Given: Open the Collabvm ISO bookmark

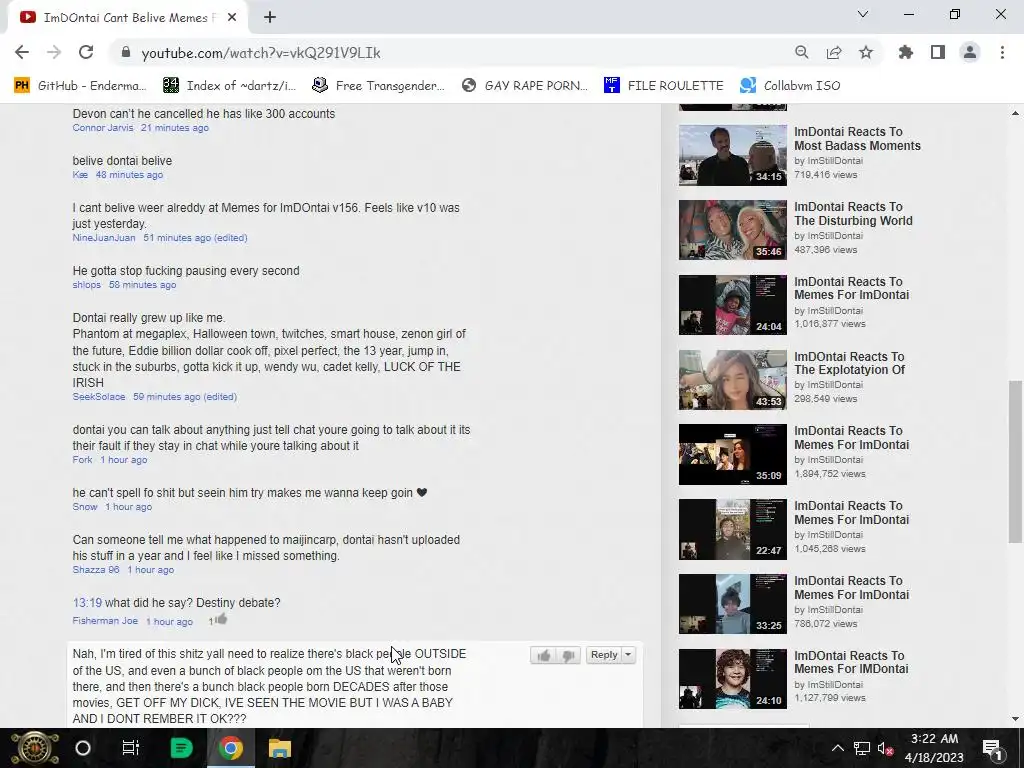Looking at the screenshot, I should tap(791, 86).
